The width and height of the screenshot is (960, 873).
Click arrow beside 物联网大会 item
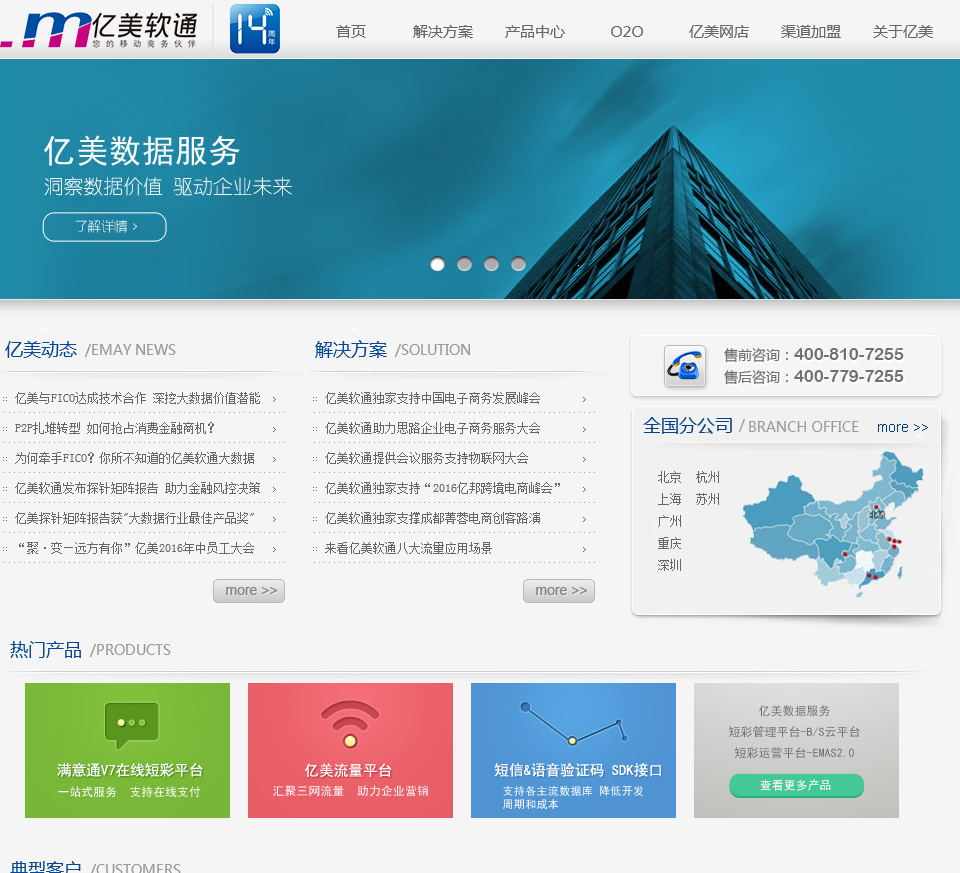point(585,459)
